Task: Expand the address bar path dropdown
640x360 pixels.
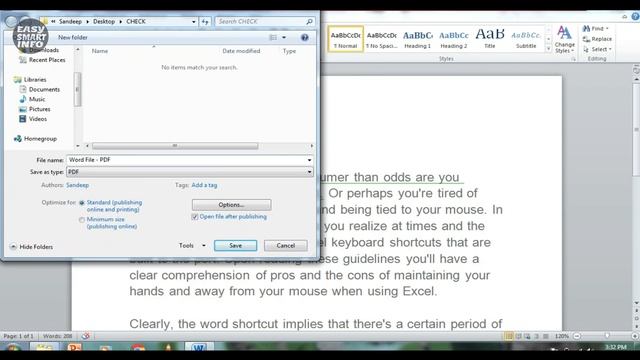Action: pos(193,22)
